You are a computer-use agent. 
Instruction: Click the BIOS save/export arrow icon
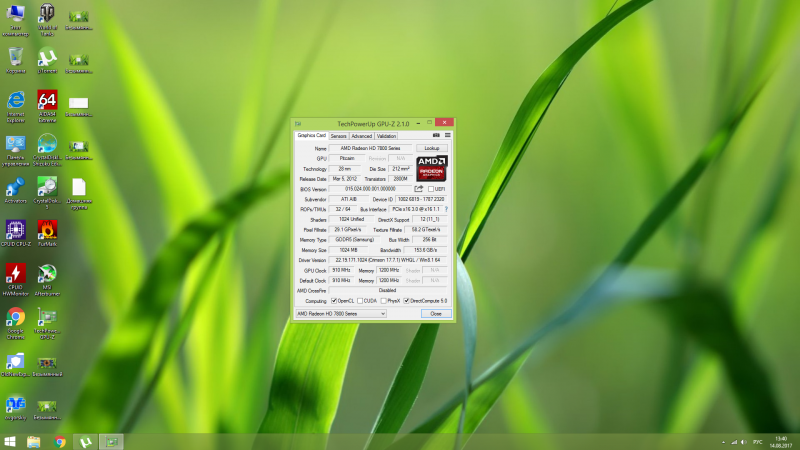(x=419, y=189)
